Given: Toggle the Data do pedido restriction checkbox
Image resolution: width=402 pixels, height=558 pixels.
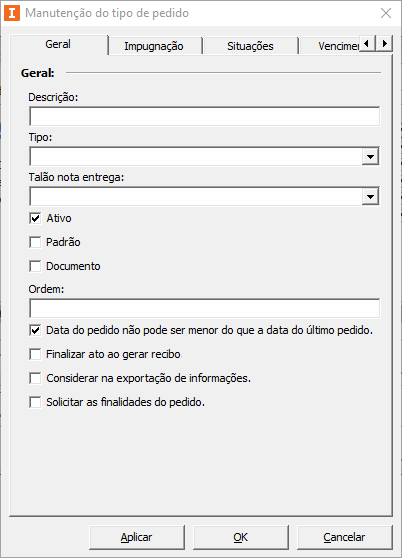Looking at the screenshot, I should (x=35, y=330).
